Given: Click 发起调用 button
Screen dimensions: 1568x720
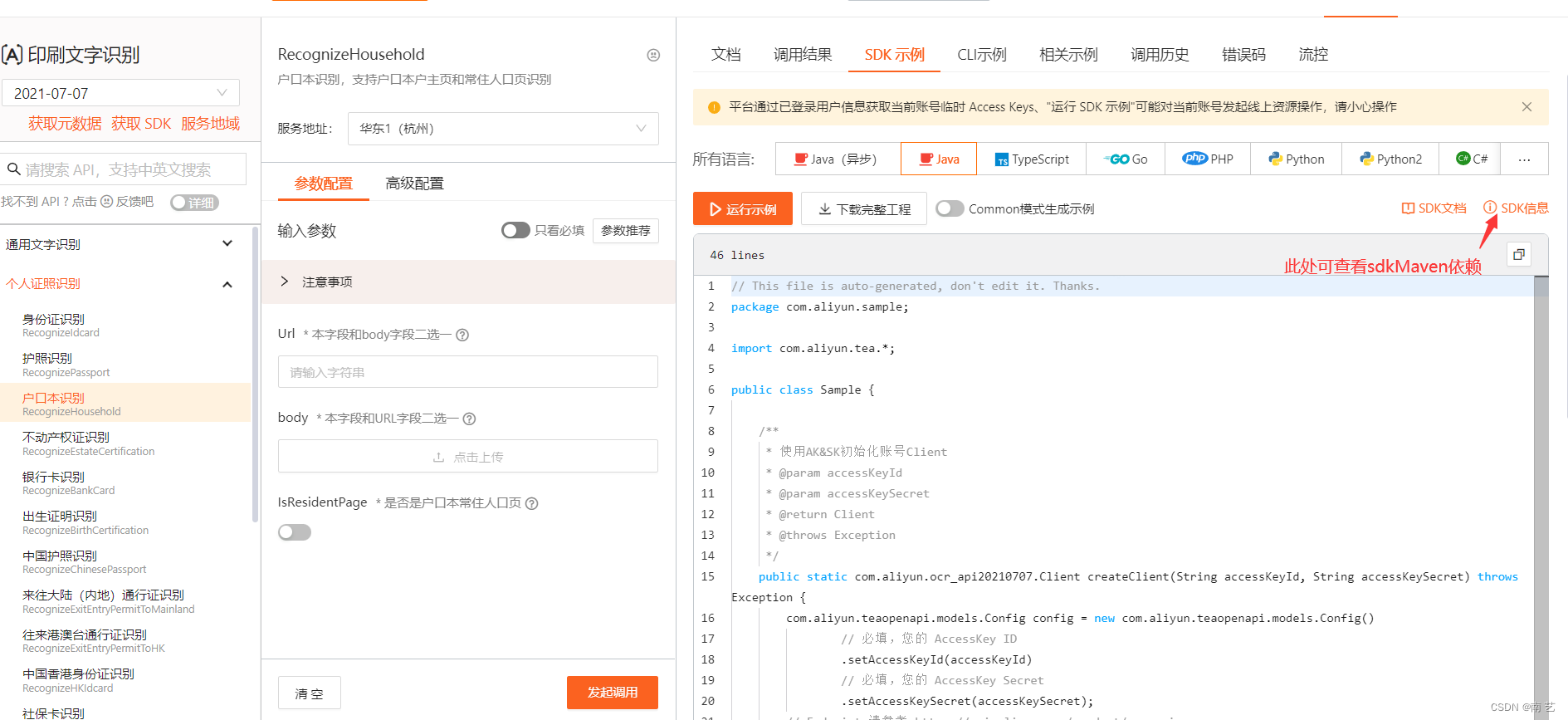Looking at the screenshot, I should (613, 693).
